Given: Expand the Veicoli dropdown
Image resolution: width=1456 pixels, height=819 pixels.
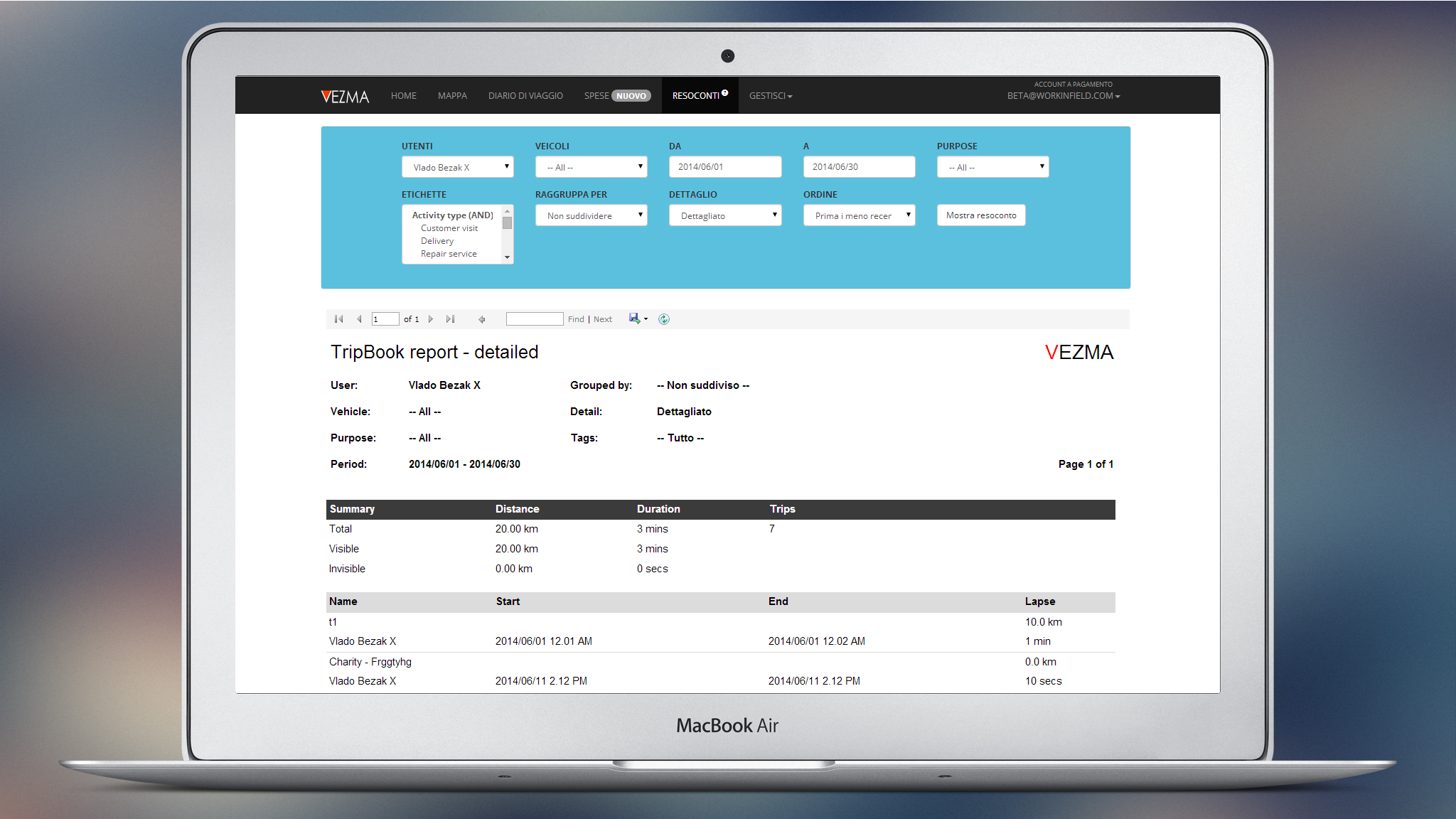Looking at the screenshot, I should (x=591, y=167).
